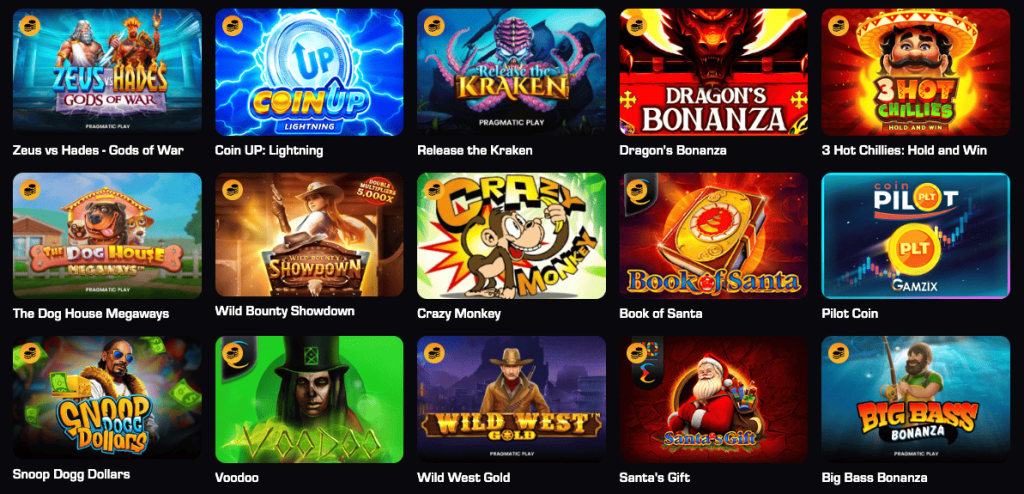Click coin badge icon on Dragon's Bonanza thumbnail
The width and height of the screenshot is (1024, 494).
(637, 25)
